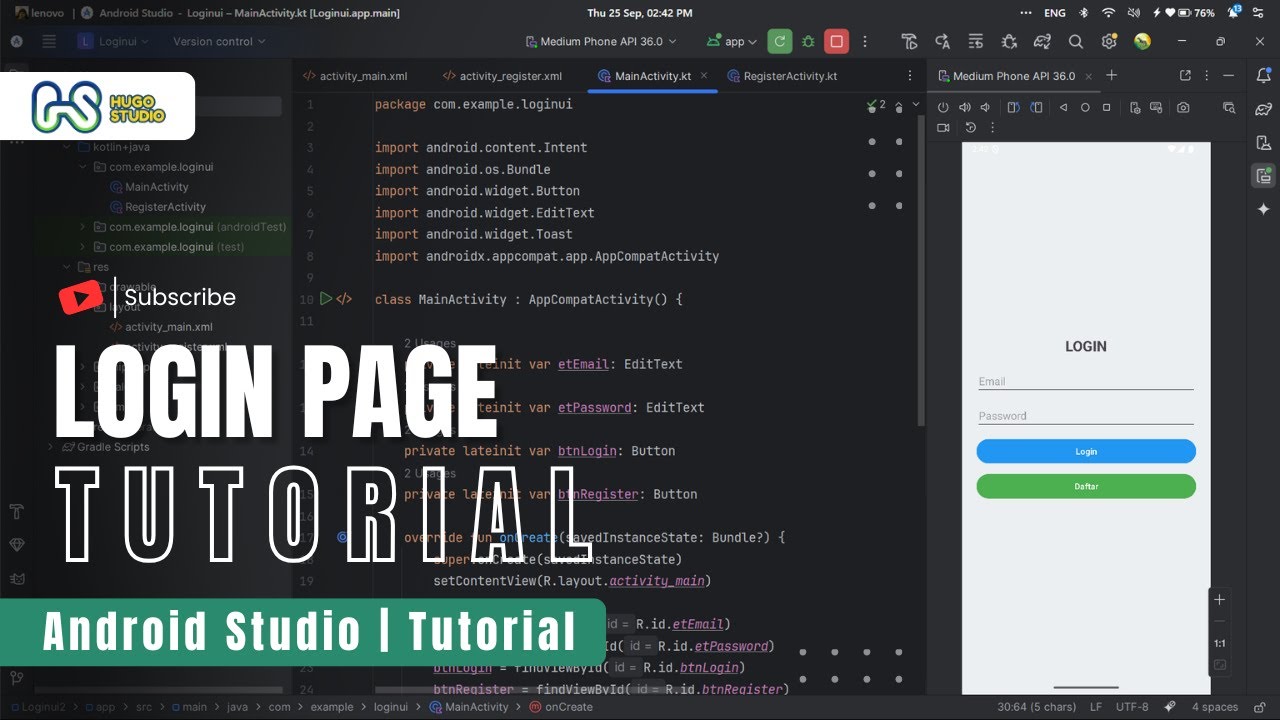Click run gutter icon beside class MainActivity

click(x=325, y=299)
